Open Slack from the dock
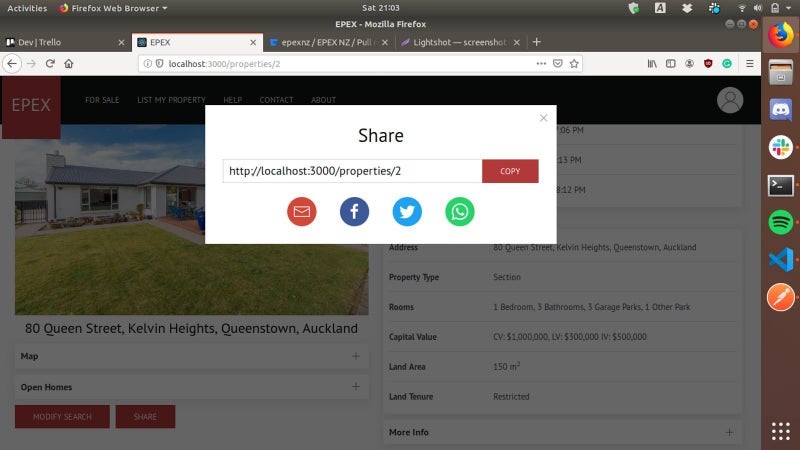The height and width of the screenshot is (450, 800). pyautogui.click(x=781, y=147)
